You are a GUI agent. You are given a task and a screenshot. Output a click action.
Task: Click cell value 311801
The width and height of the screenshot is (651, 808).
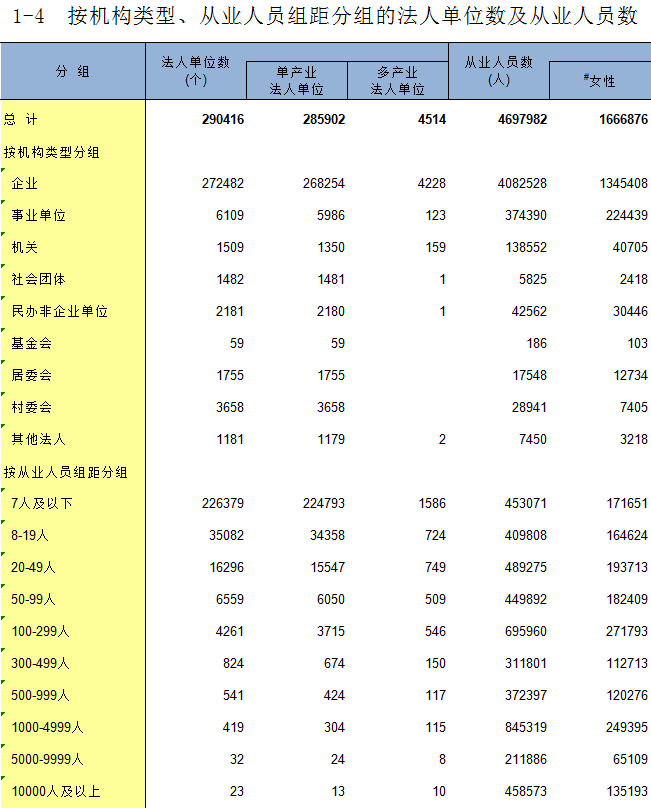click(525, 663)
